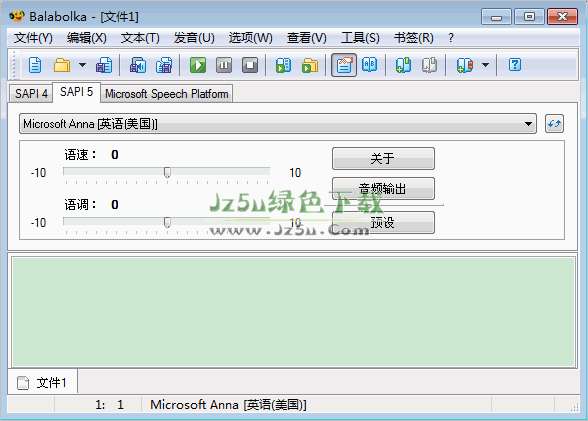Toggle the clipboard watch icon

[344, 65]
